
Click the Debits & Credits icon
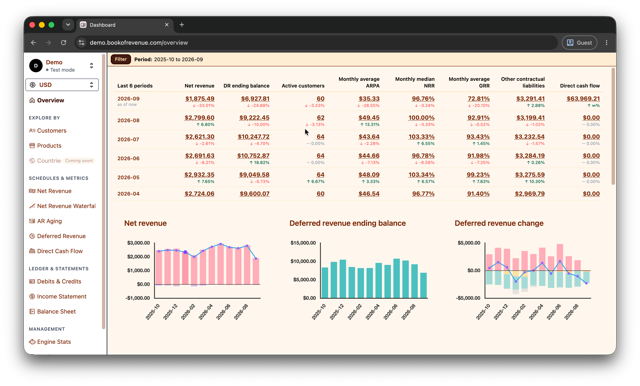[32, 282]
